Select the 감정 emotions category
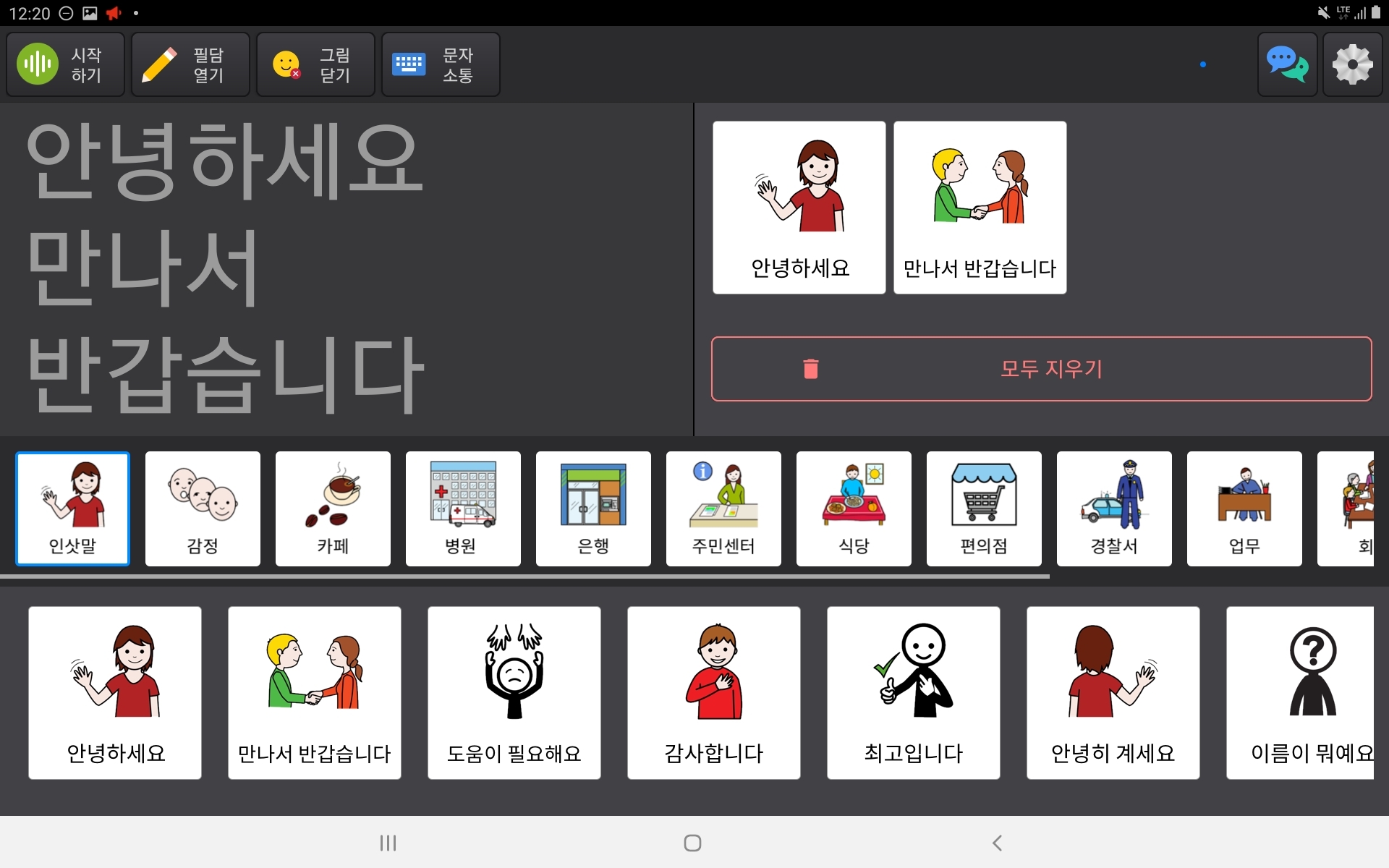 click(203, 509)
